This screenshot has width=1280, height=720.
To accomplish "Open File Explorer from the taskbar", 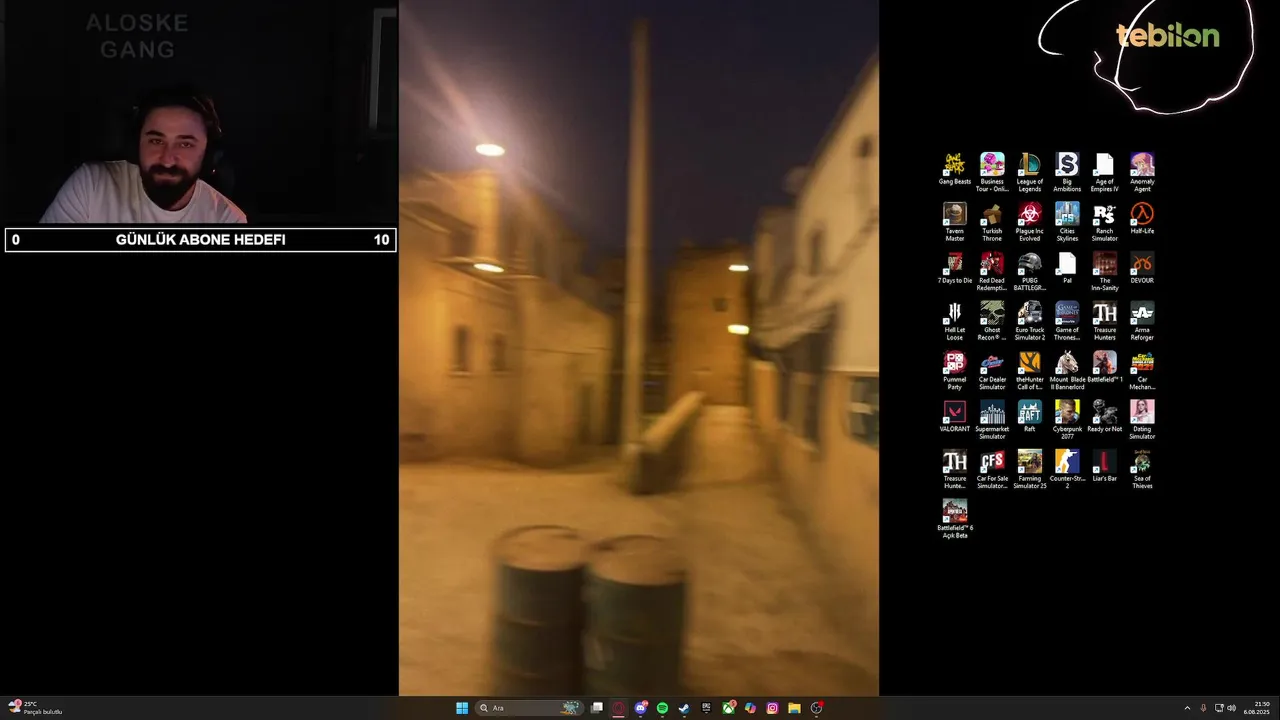I will pyautogui.click(x=794, y=708).
